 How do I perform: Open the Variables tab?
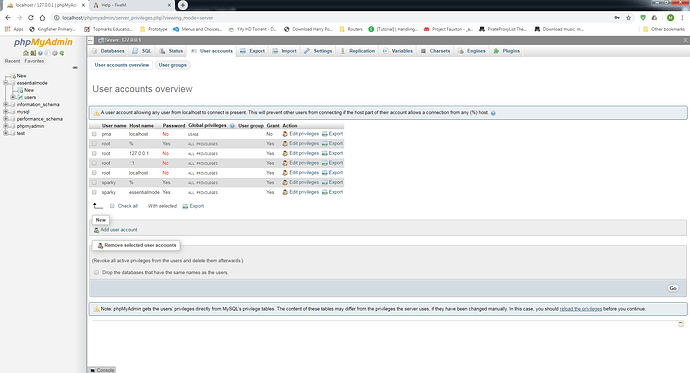click(x=397, y=51)
